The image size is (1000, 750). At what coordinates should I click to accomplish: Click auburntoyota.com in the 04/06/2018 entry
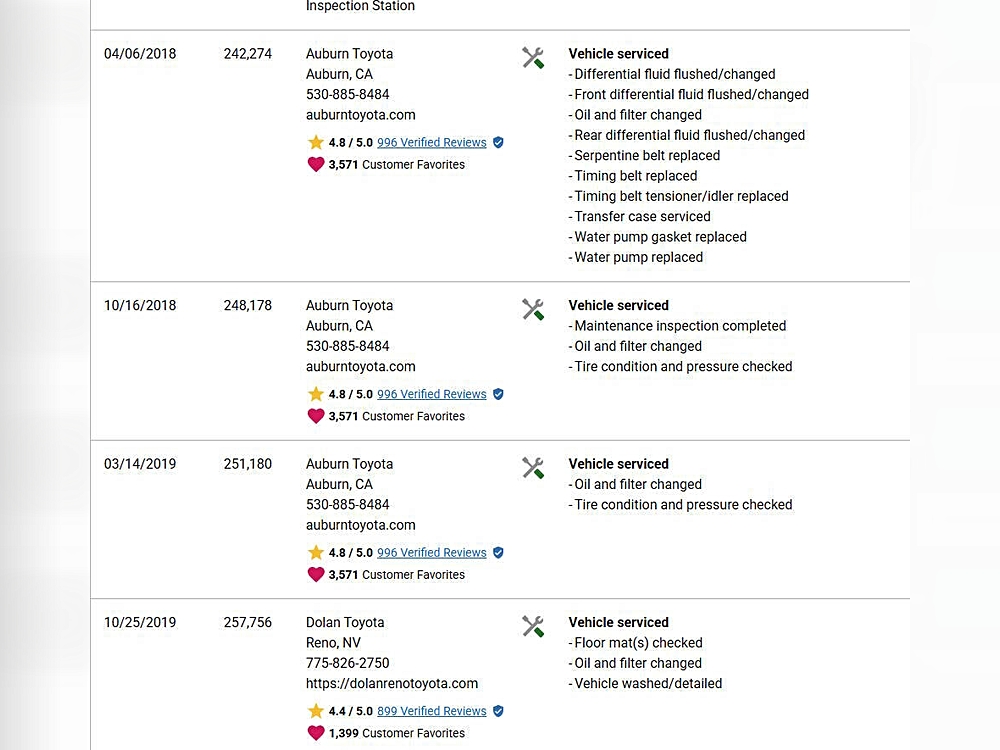(360, 115)
